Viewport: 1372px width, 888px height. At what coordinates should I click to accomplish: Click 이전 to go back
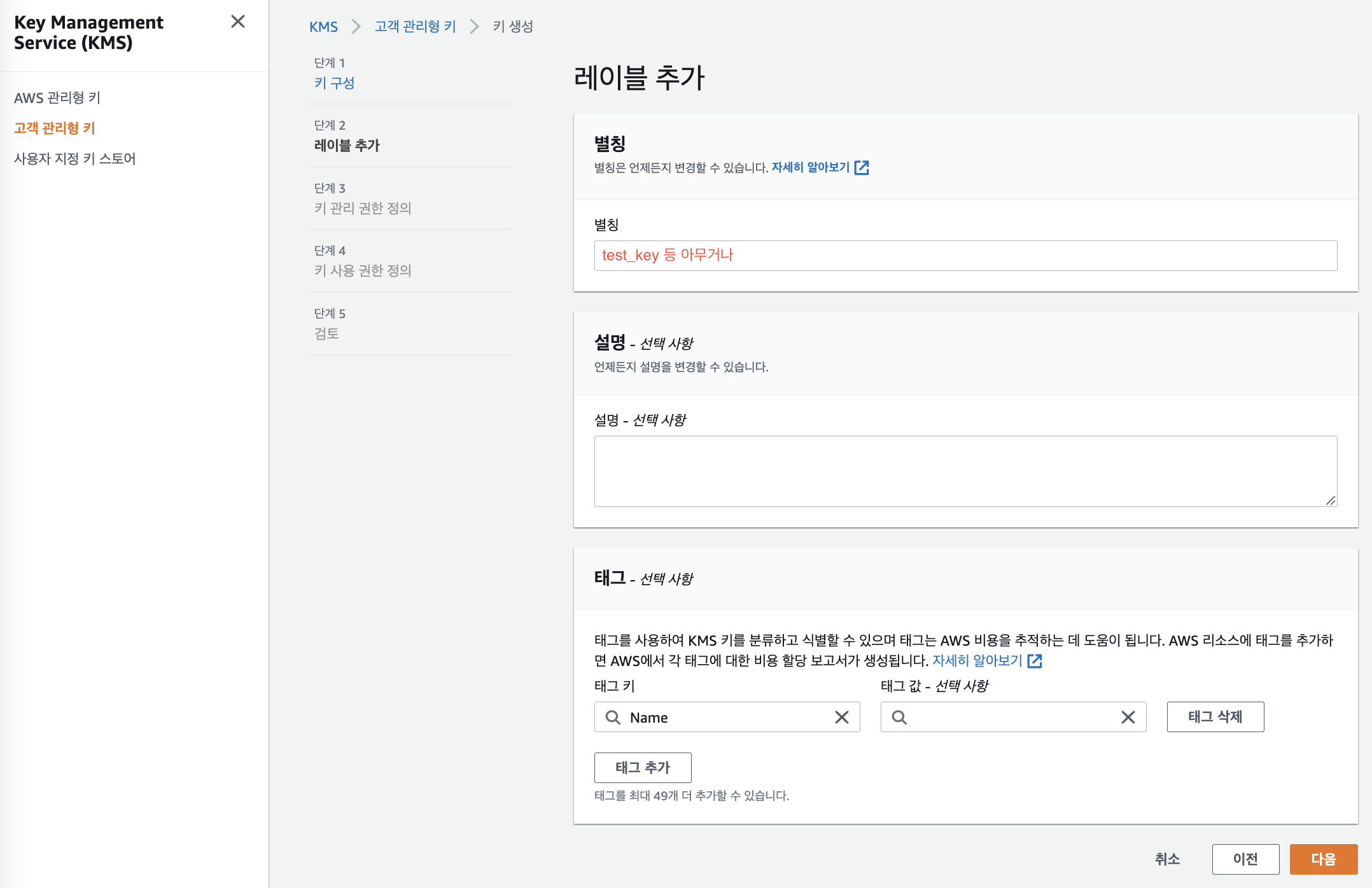coord(1245,859)
